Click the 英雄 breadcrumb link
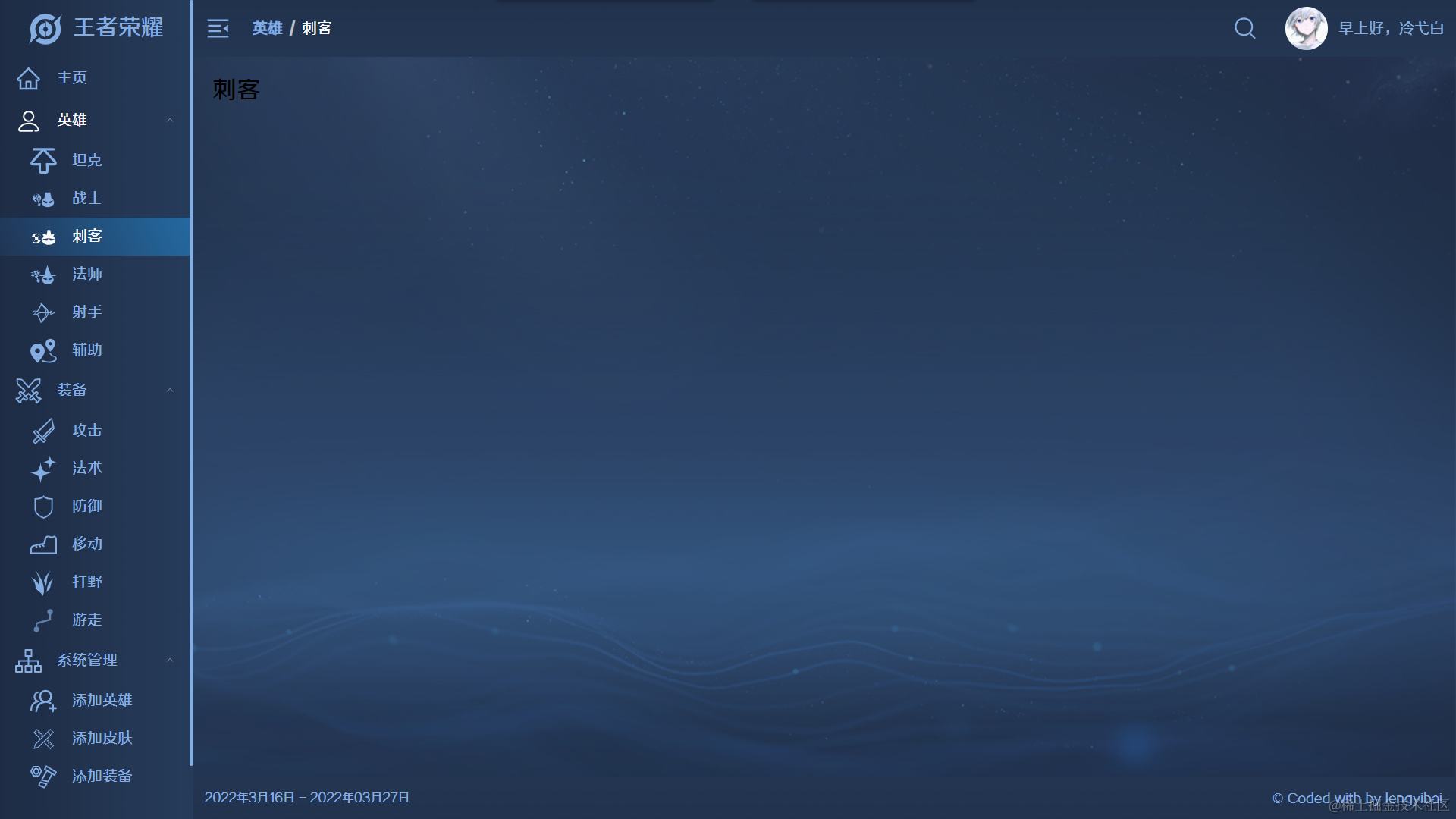This screenshot has width=1456, height=819. pos(267,29)
